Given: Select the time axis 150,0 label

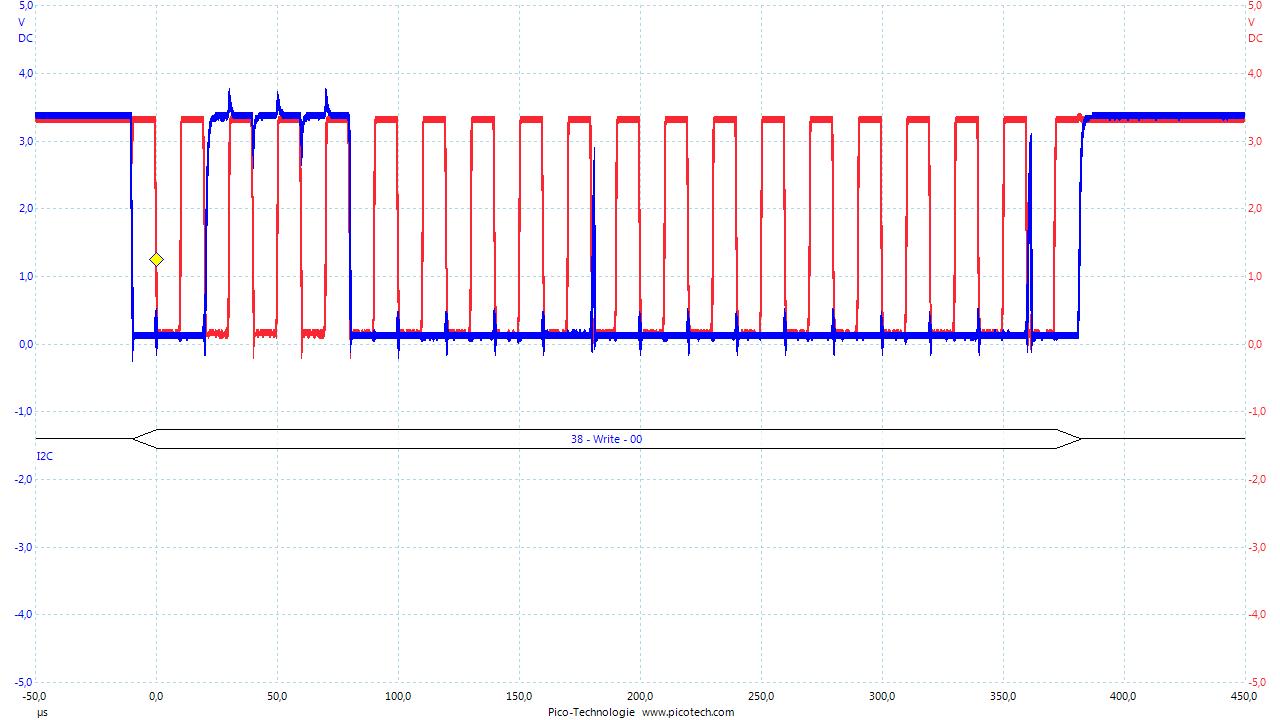Looking at the screenshot, I should point(519,696).
